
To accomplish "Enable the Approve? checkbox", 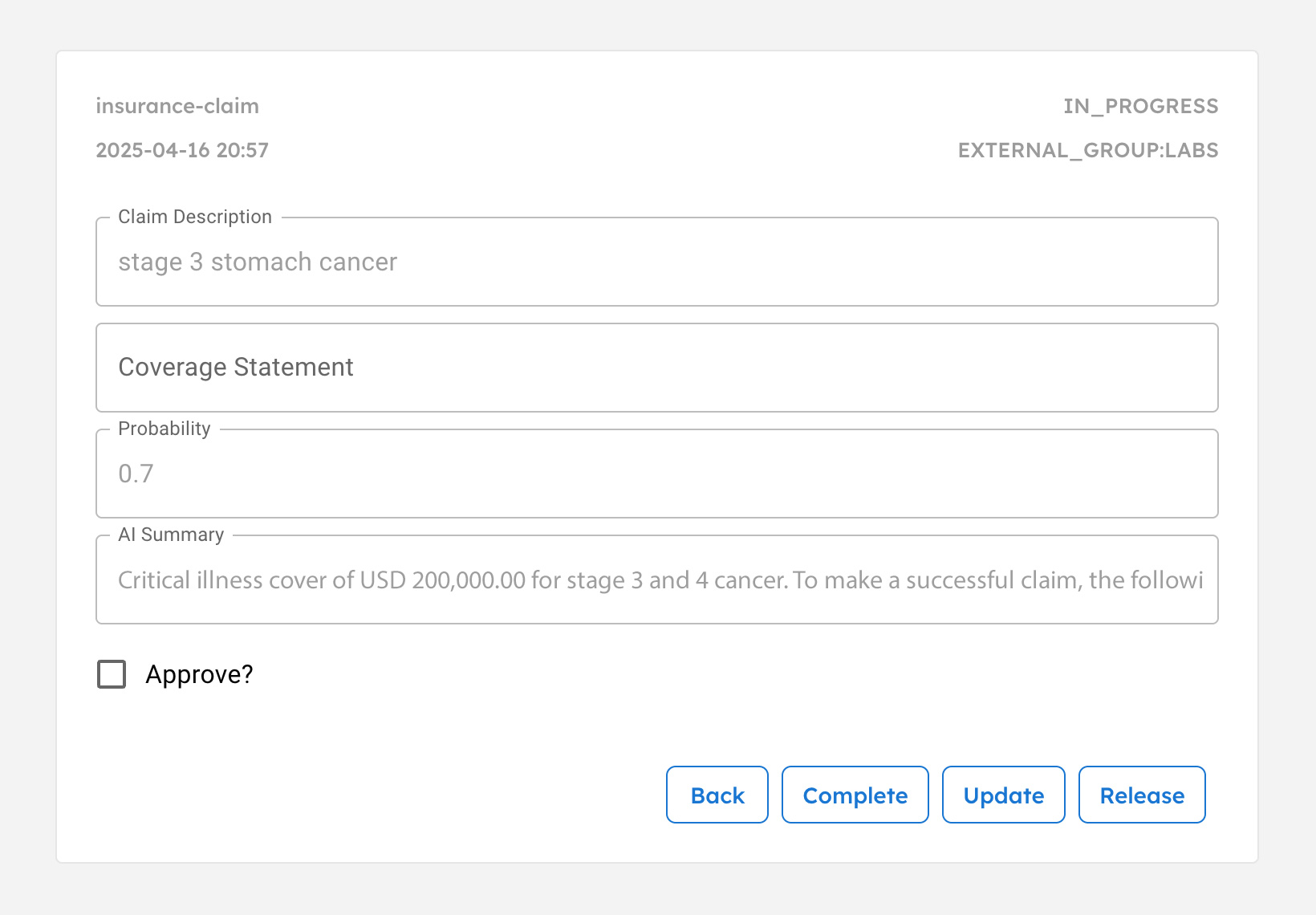I will [111, 674].
